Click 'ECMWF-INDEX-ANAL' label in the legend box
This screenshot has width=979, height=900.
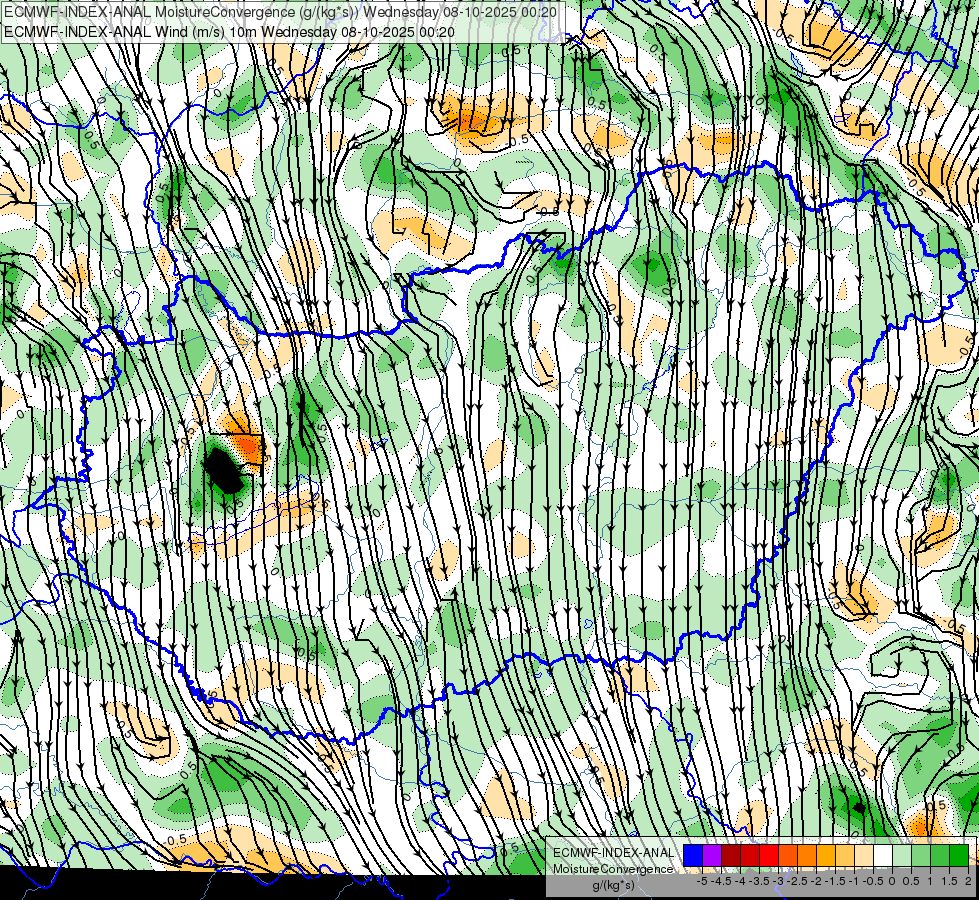[x=613, y=853]
